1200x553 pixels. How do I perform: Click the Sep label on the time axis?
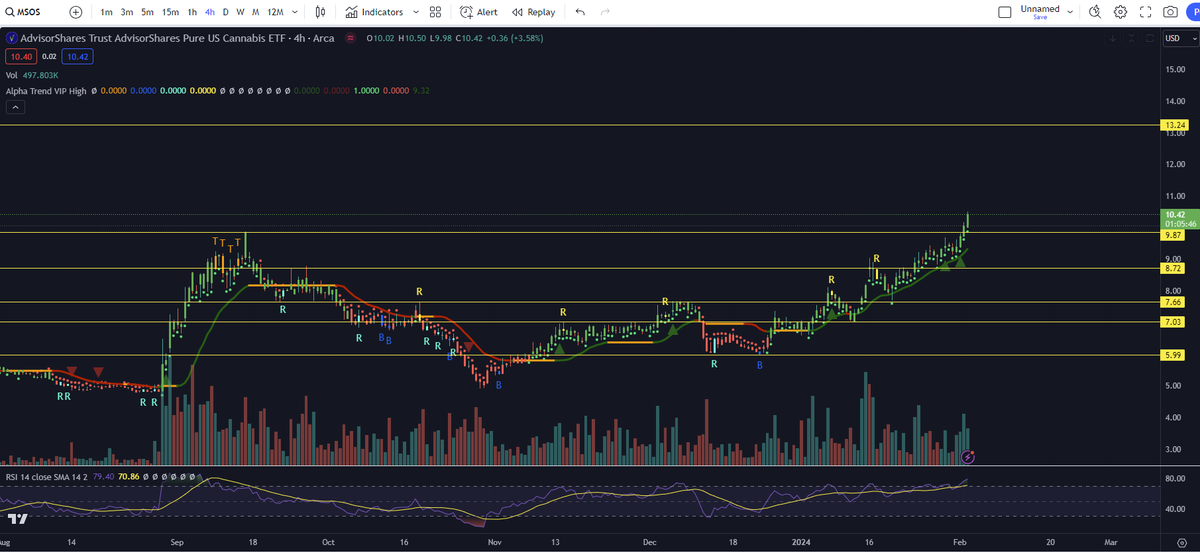click(178, 540)
